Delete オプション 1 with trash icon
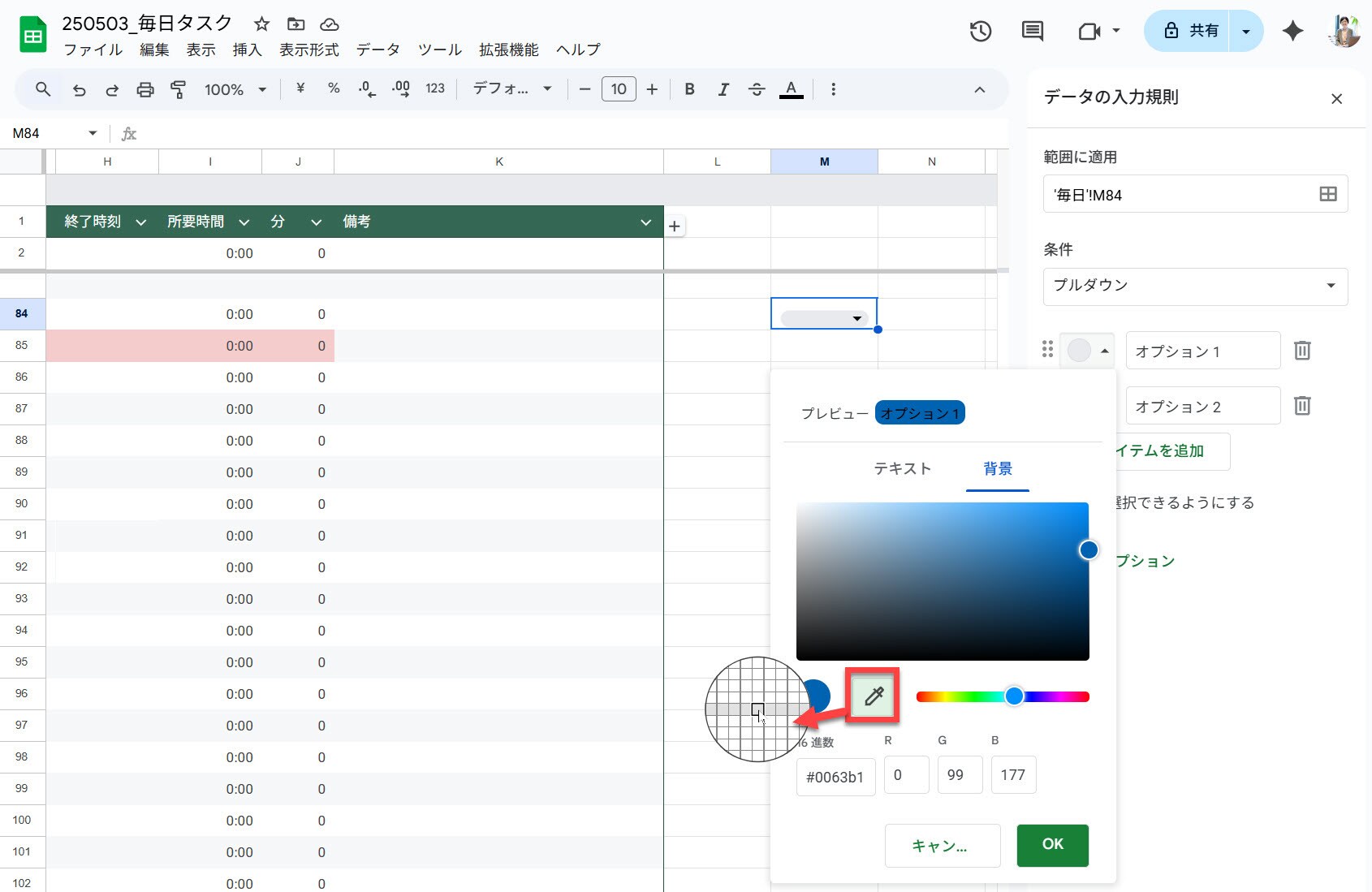This screenshot has width=1372, height=892. 1301,351
